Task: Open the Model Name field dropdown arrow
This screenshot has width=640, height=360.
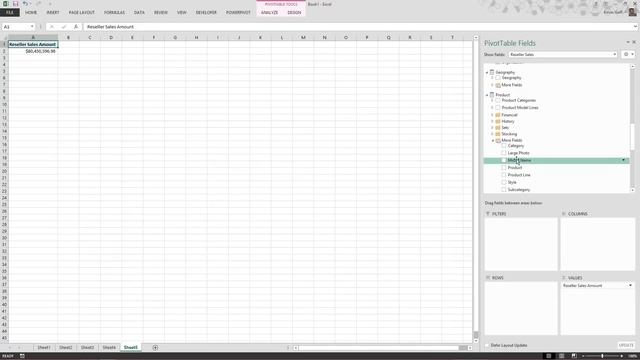Action: [624, 160]
